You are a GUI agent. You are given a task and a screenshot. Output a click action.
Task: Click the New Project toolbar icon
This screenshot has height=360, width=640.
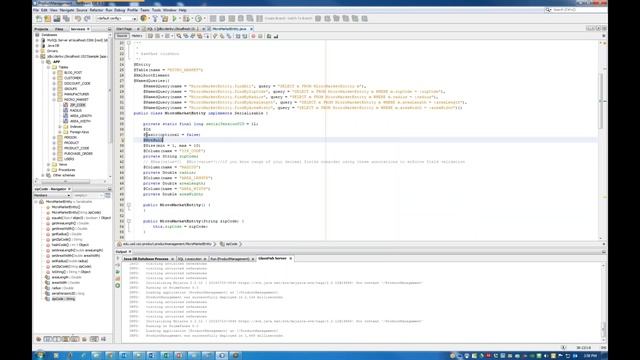(48, 18)
